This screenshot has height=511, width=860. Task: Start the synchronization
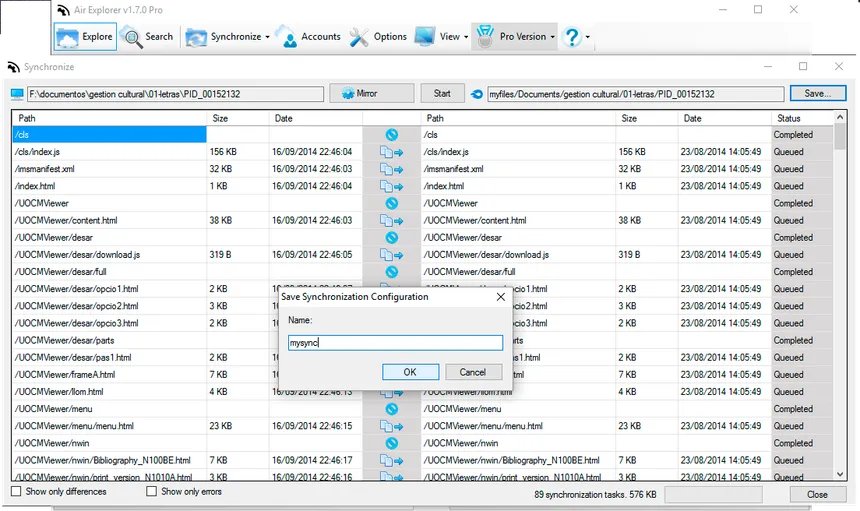pos(442,93)
